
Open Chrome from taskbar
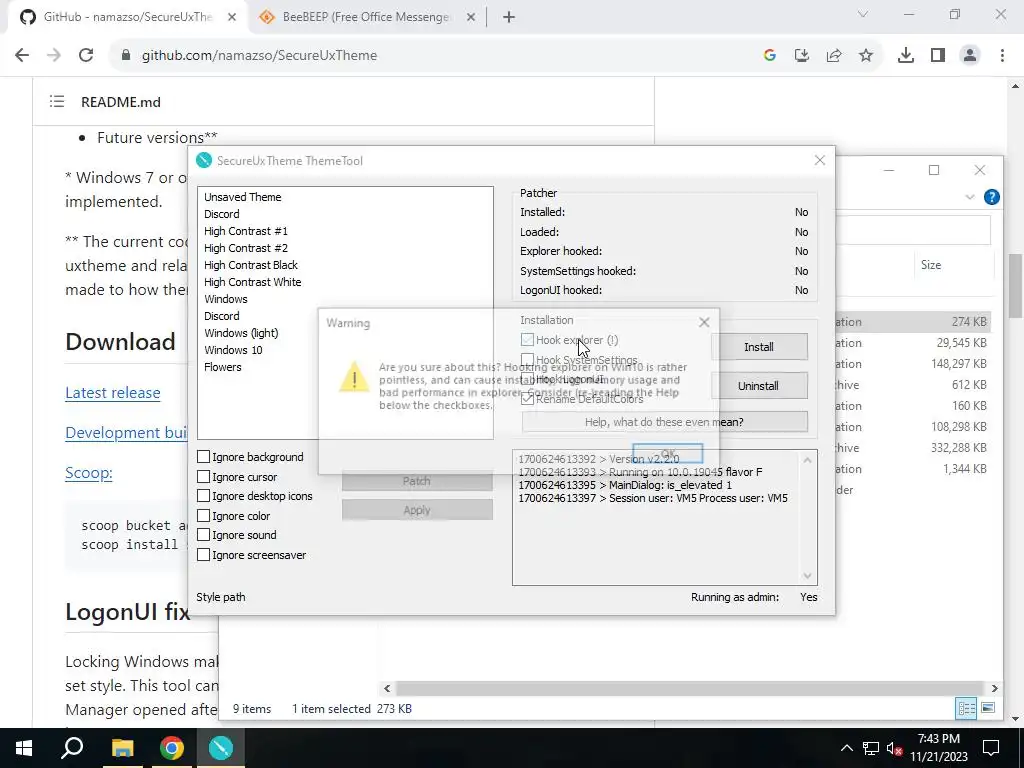click(x=171, y=748)
